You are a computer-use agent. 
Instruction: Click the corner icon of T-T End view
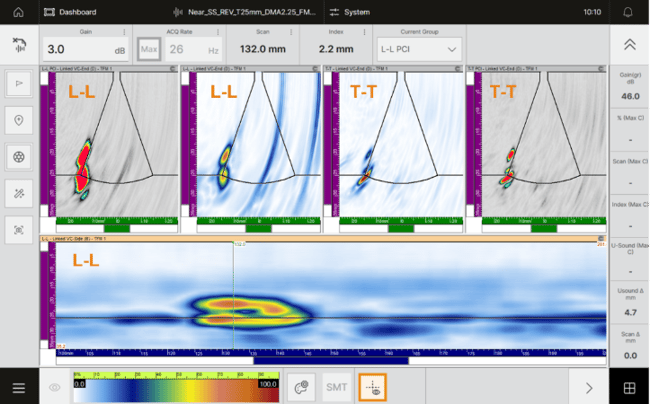tap(458, 69)
